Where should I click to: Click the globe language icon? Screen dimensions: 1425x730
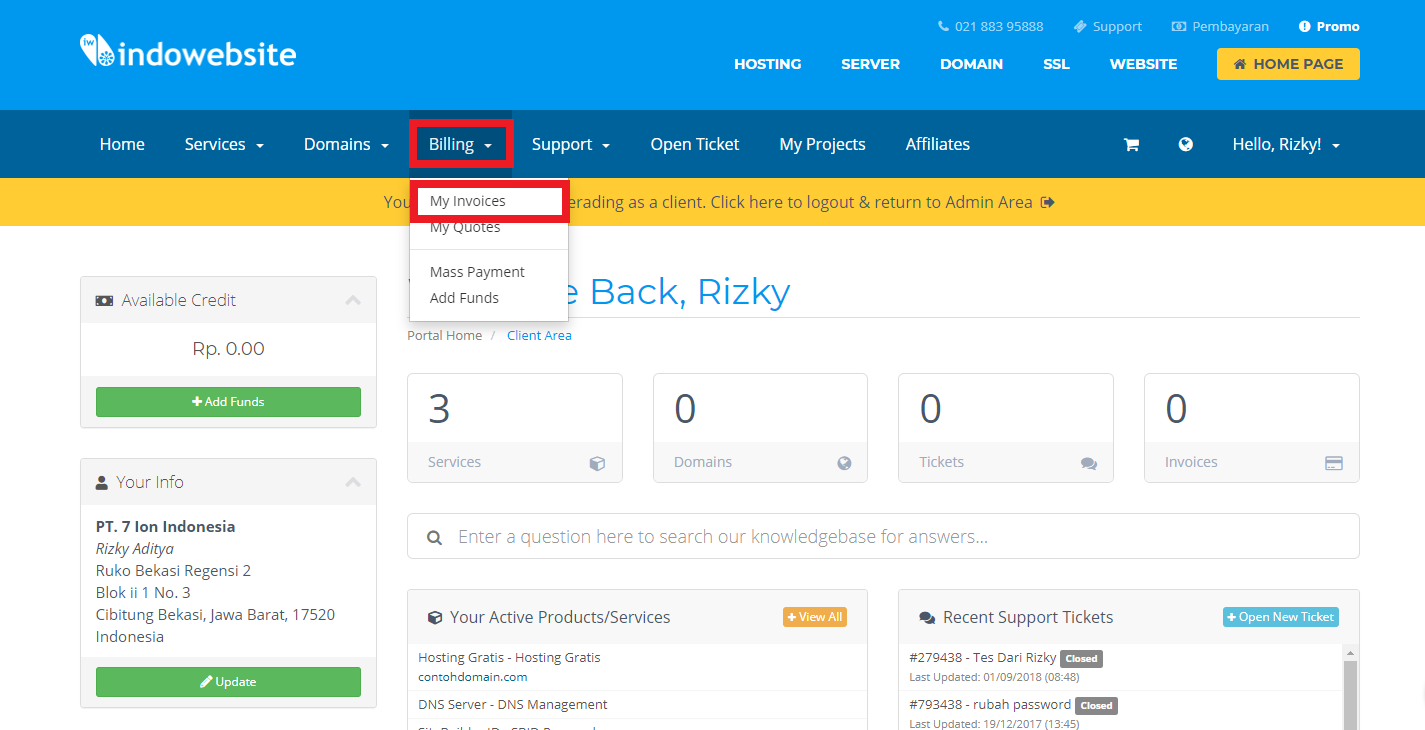coord(1185,145)
